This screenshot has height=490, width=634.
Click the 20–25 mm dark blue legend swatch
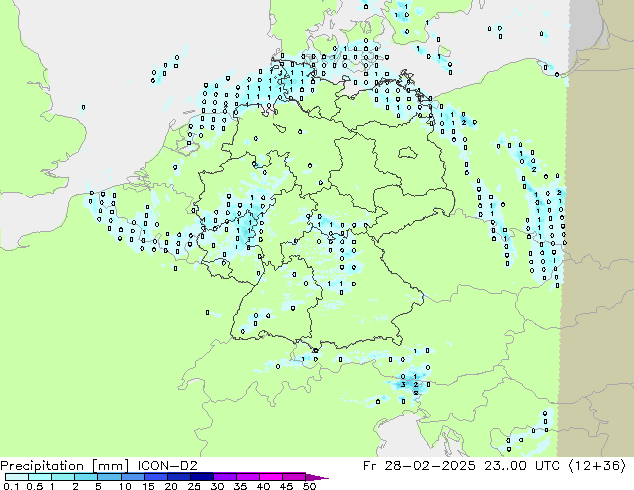point(178,477)
